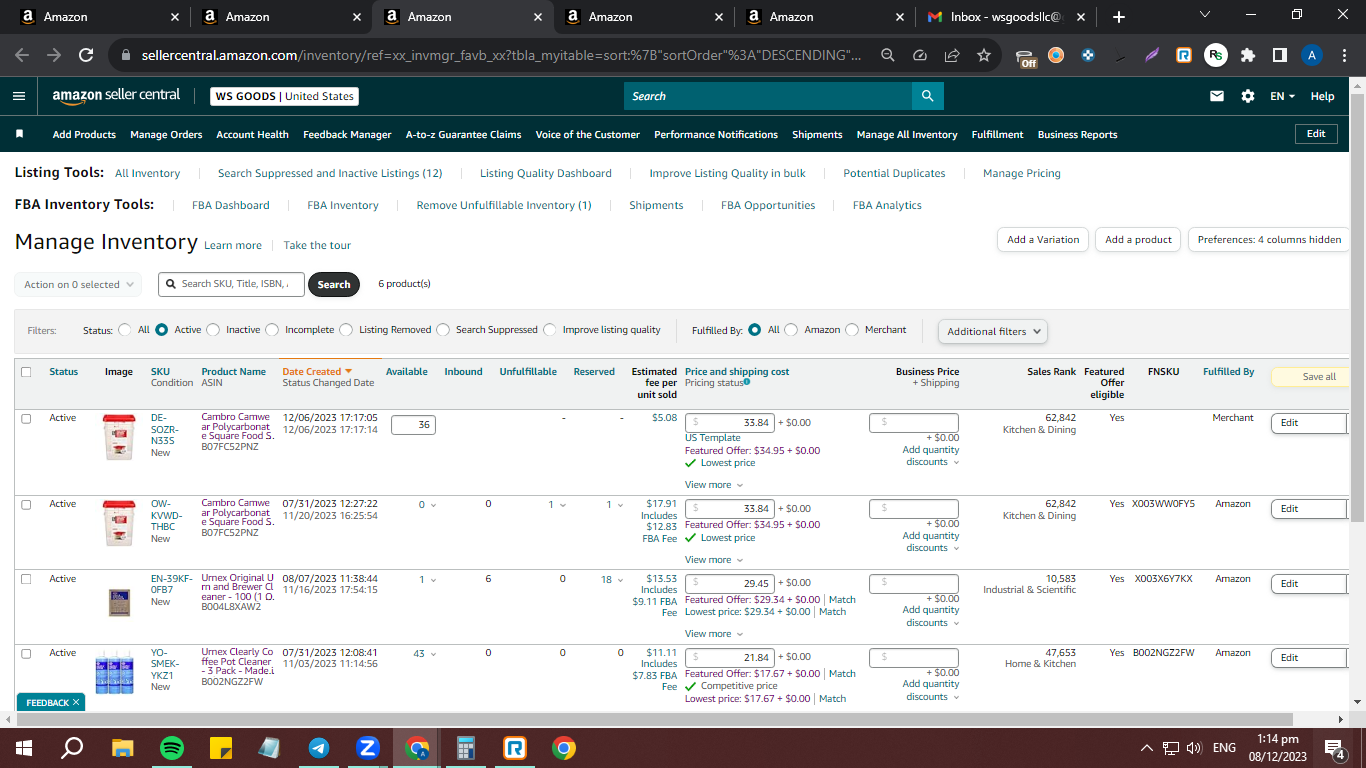Open the Action on 0 selected dropdown
Screen dimensions: 1366x768
point(78,285)
